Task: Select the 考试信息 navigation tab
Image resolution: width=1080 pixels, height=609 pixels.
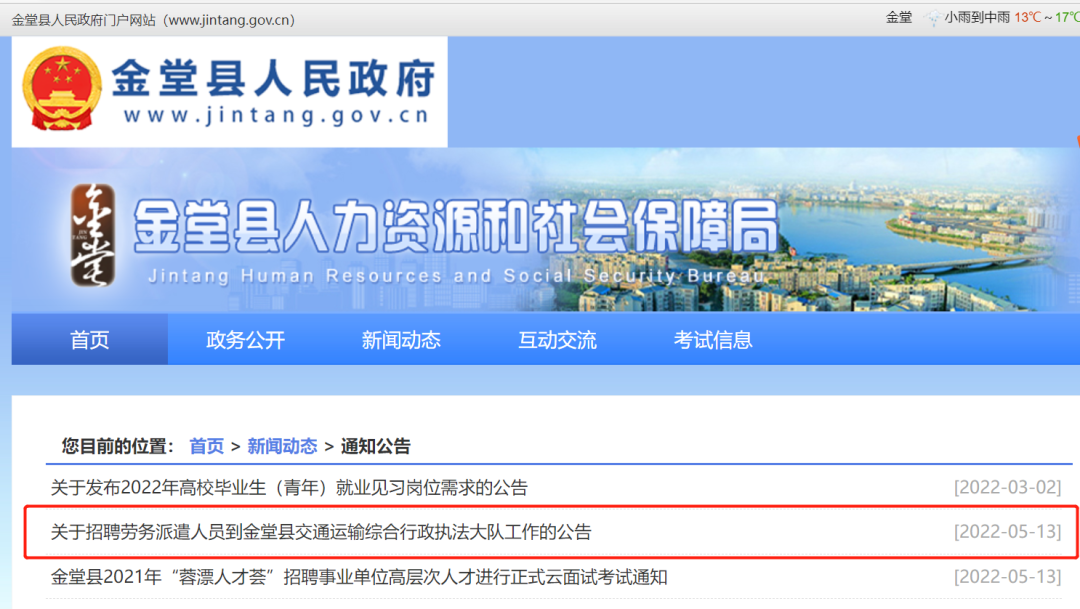Action: coord(713,340)
